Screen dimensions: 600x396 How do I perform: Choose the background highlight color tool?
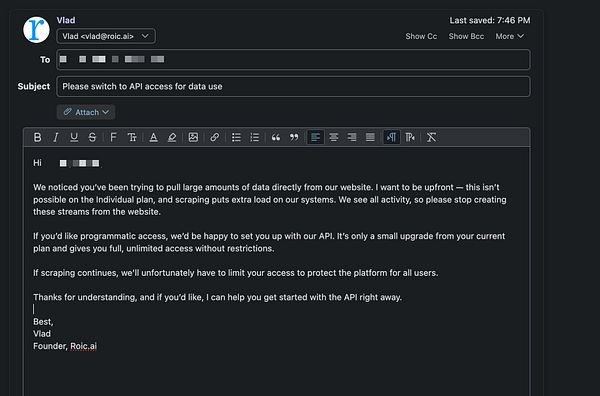pyautogui.click(x=172, y=137)
